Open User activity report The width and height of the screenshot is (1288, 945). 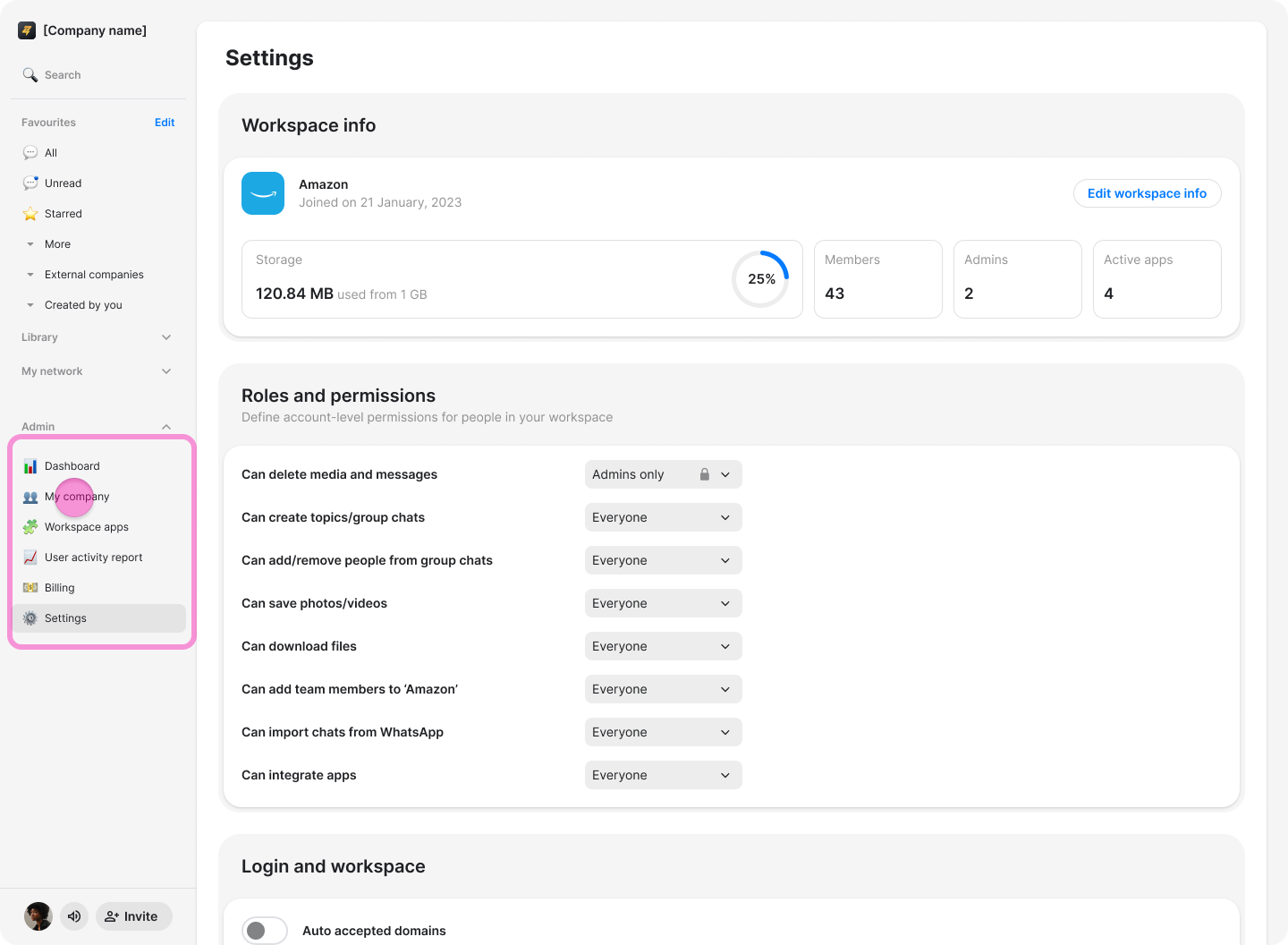(98, 558)
